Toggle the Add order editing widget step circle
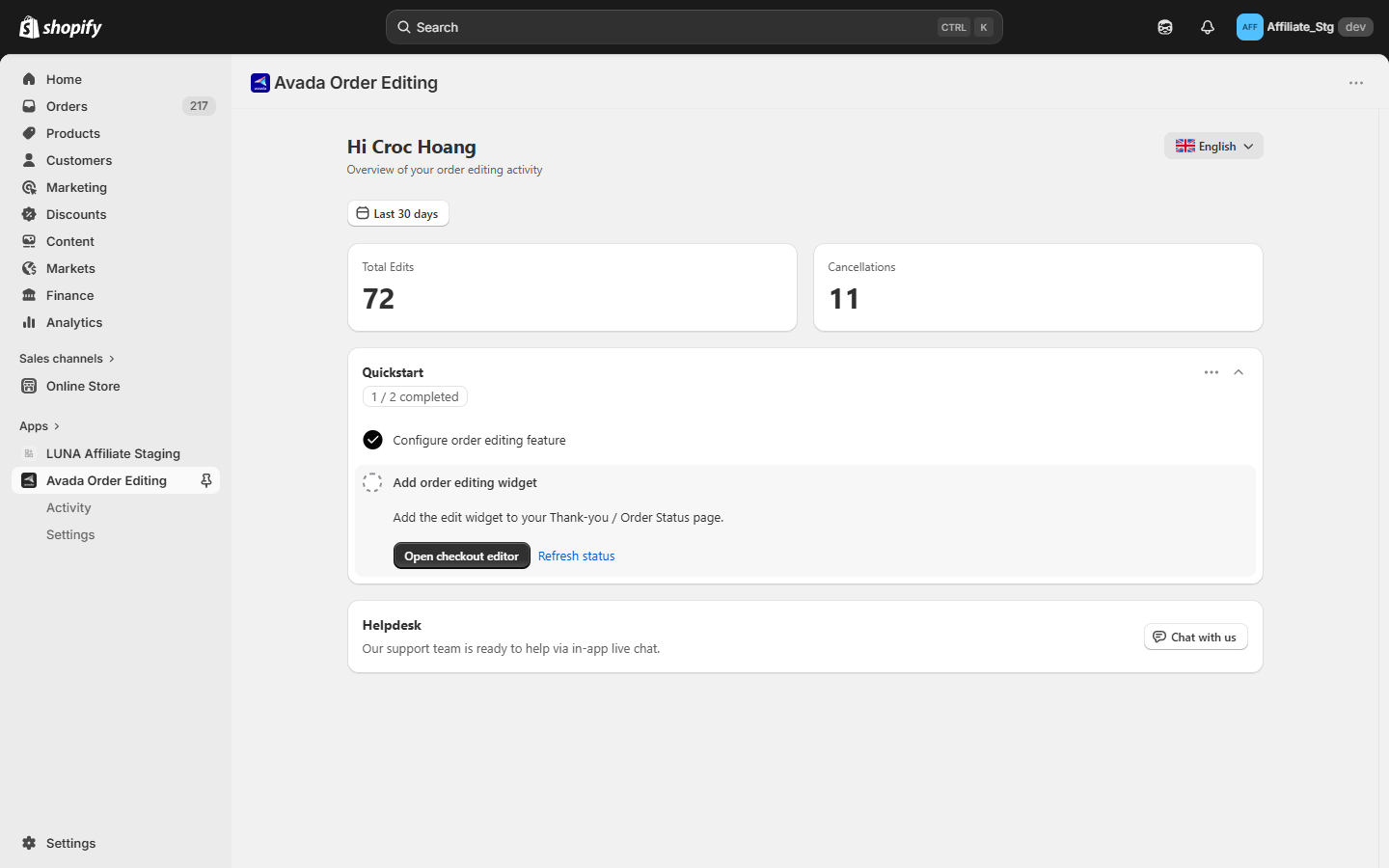Screen dimensions: 1389x868 [372, 482]
